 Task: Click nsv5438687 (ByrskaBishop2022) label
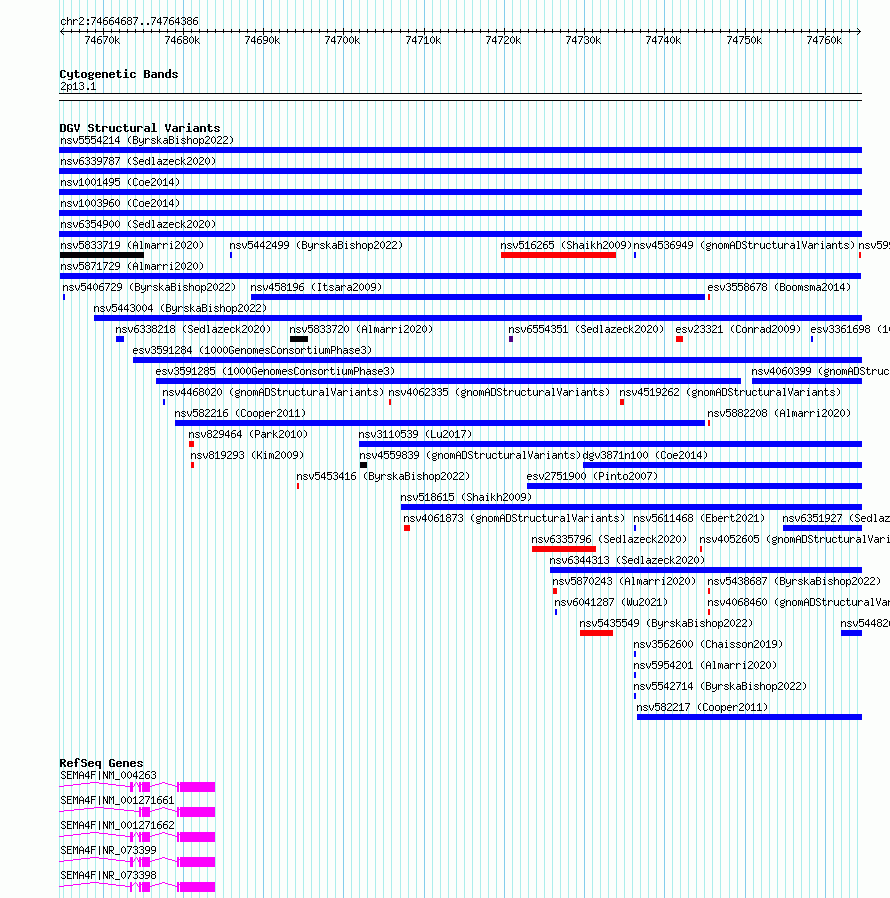tap(794, 581)
